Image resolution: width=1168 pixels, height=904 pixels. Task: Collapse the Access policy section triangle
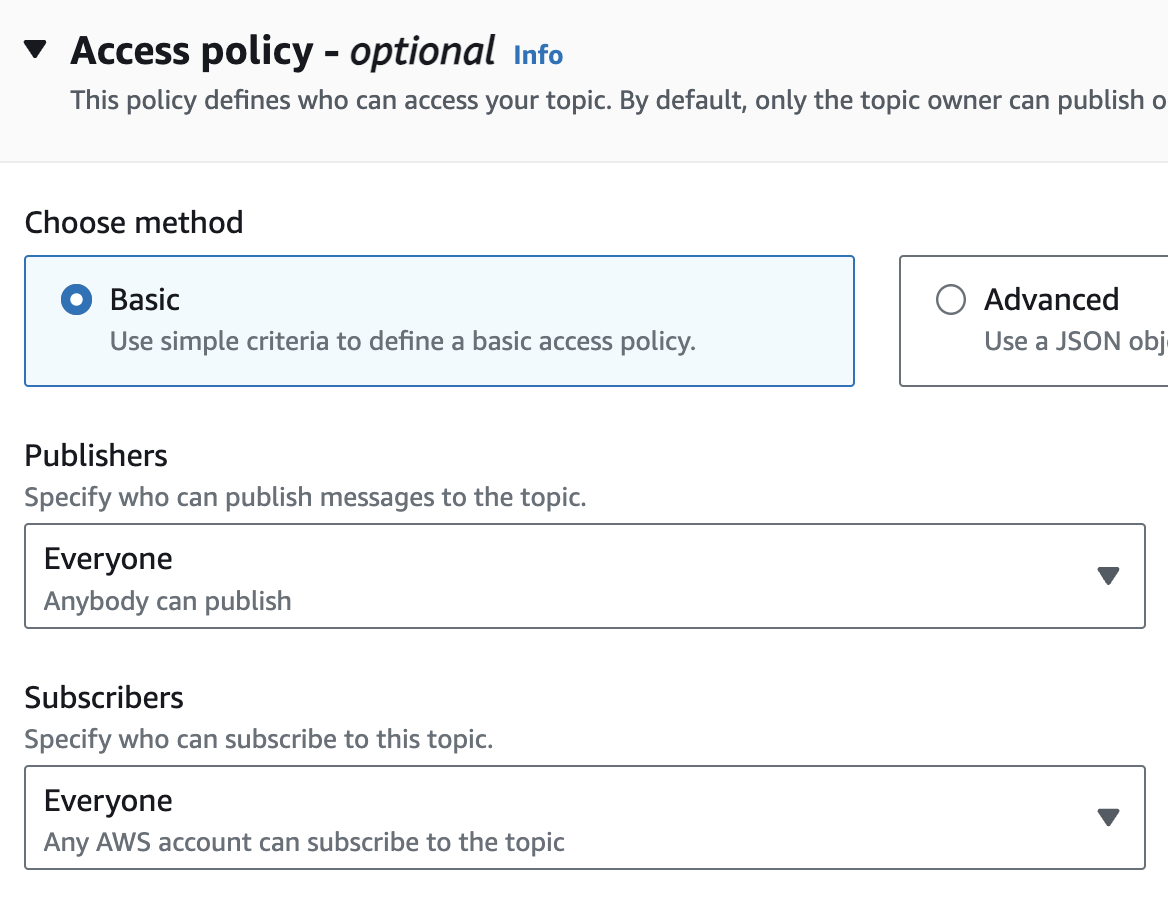[35, 50]
